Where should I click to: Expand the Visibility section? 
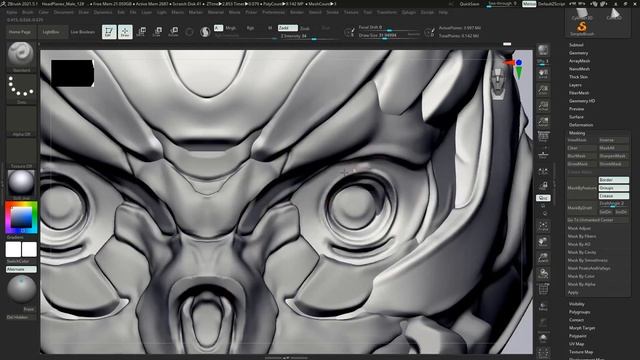576,304
